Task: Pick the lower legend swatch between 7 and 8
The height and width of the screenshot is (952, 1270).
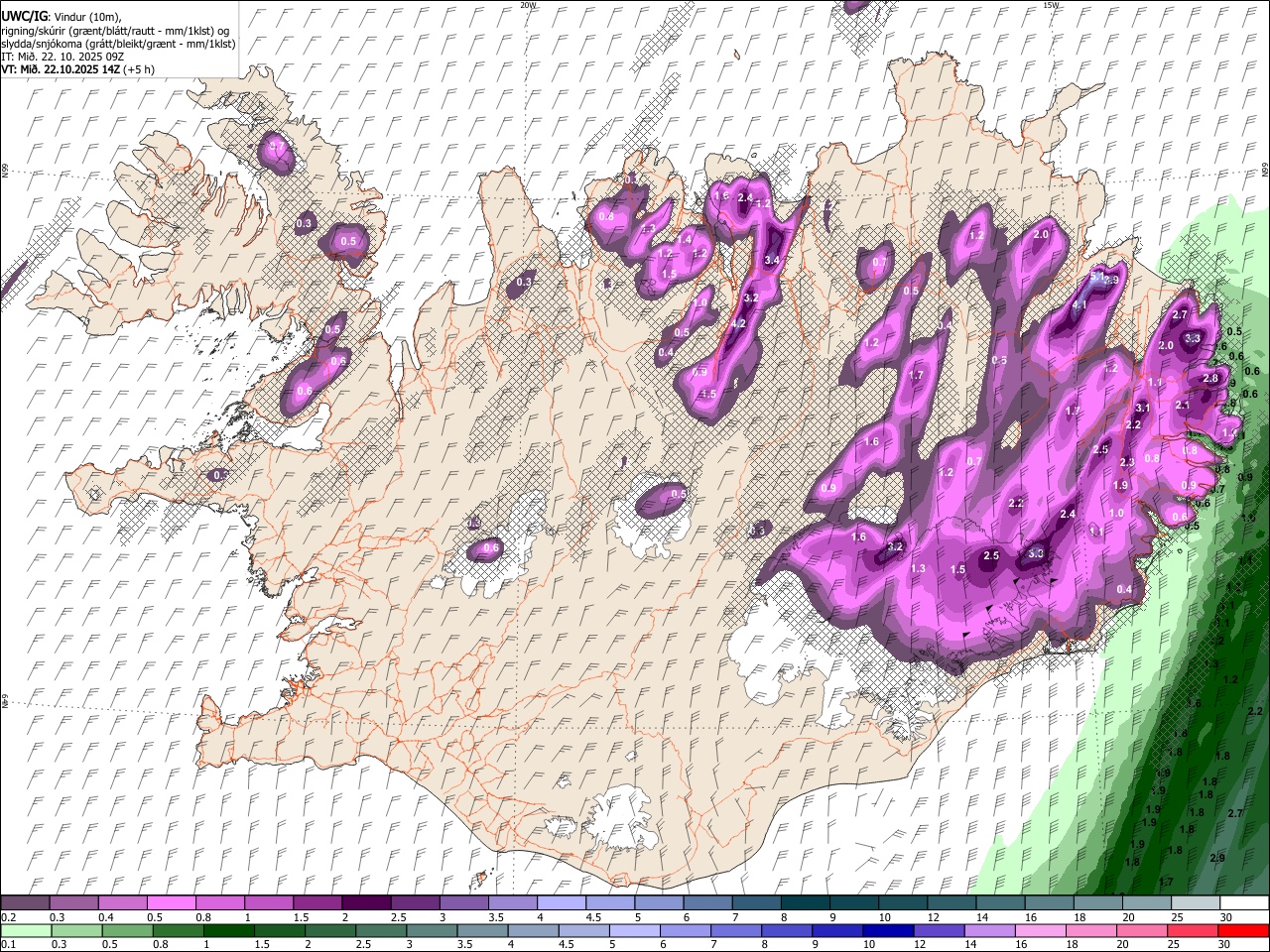Action: [735, 930]
